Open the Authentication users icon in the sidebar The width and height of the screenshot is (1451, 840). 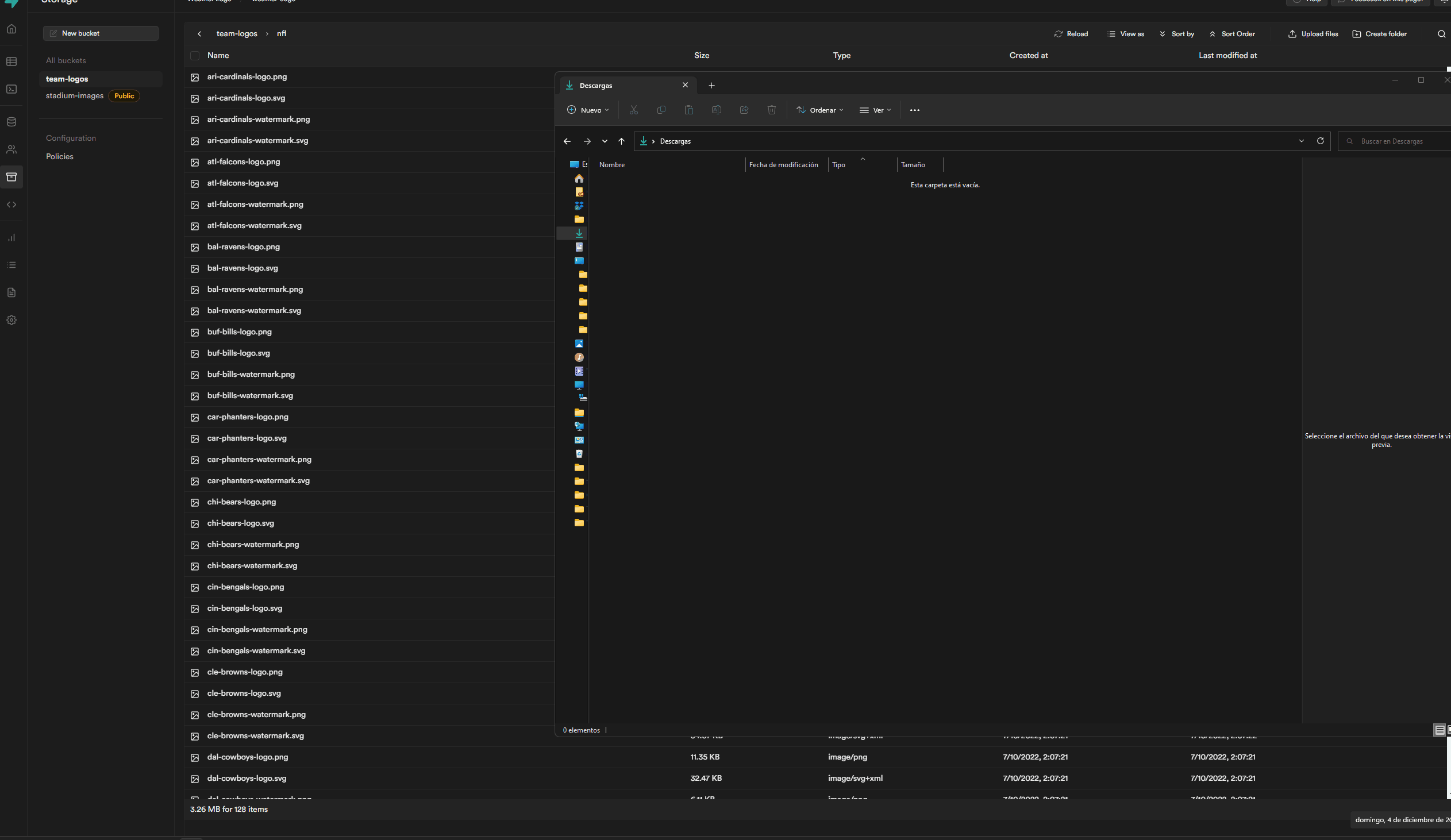coord(11,150)
